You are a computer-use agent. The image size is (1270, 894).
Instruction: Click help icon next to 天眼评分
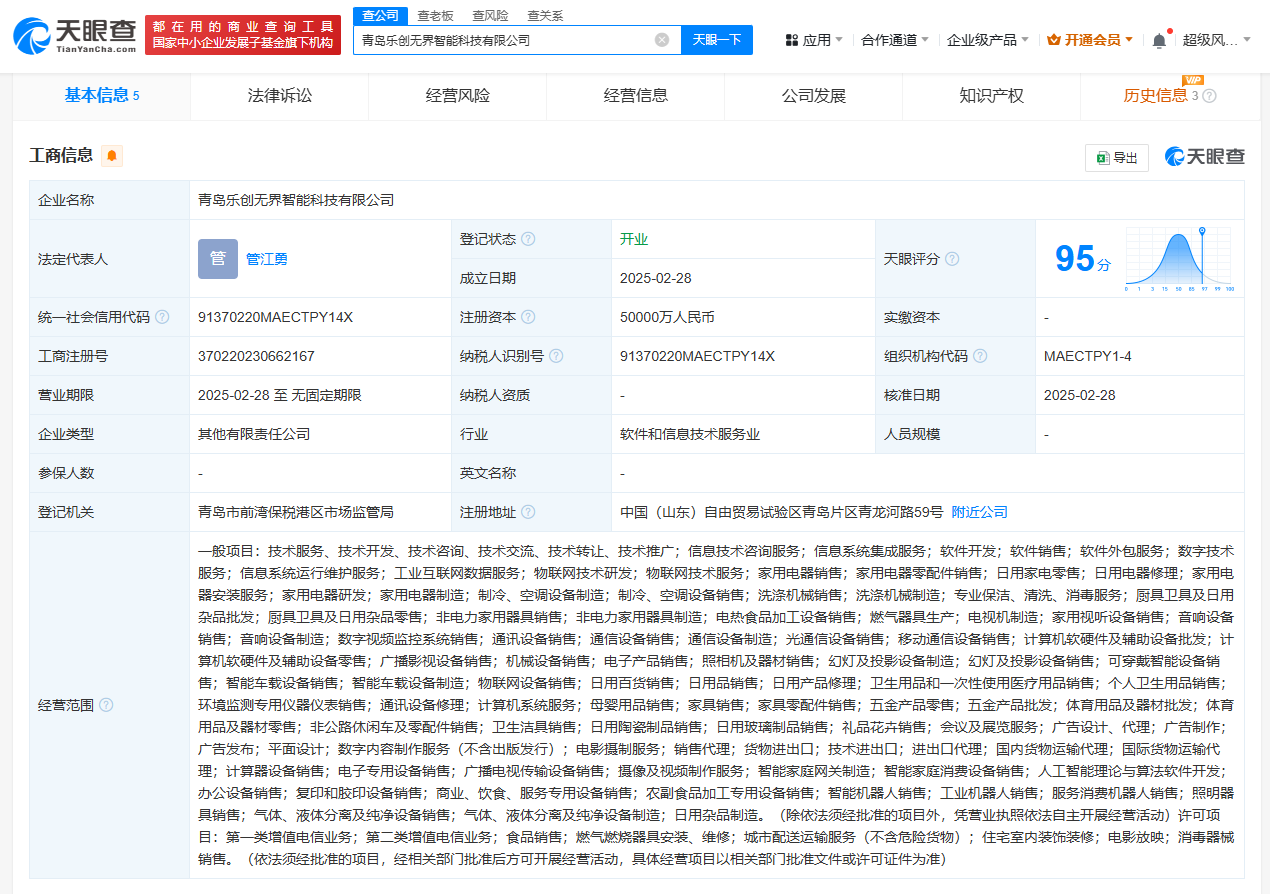pos(952,259)
